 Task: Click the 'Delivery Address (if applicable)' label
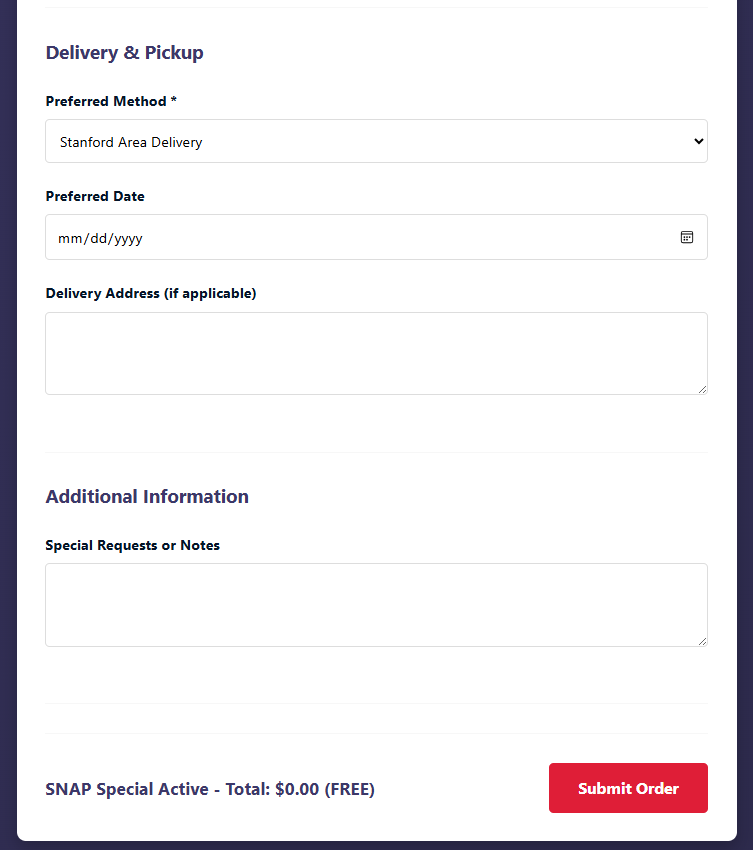151,293
